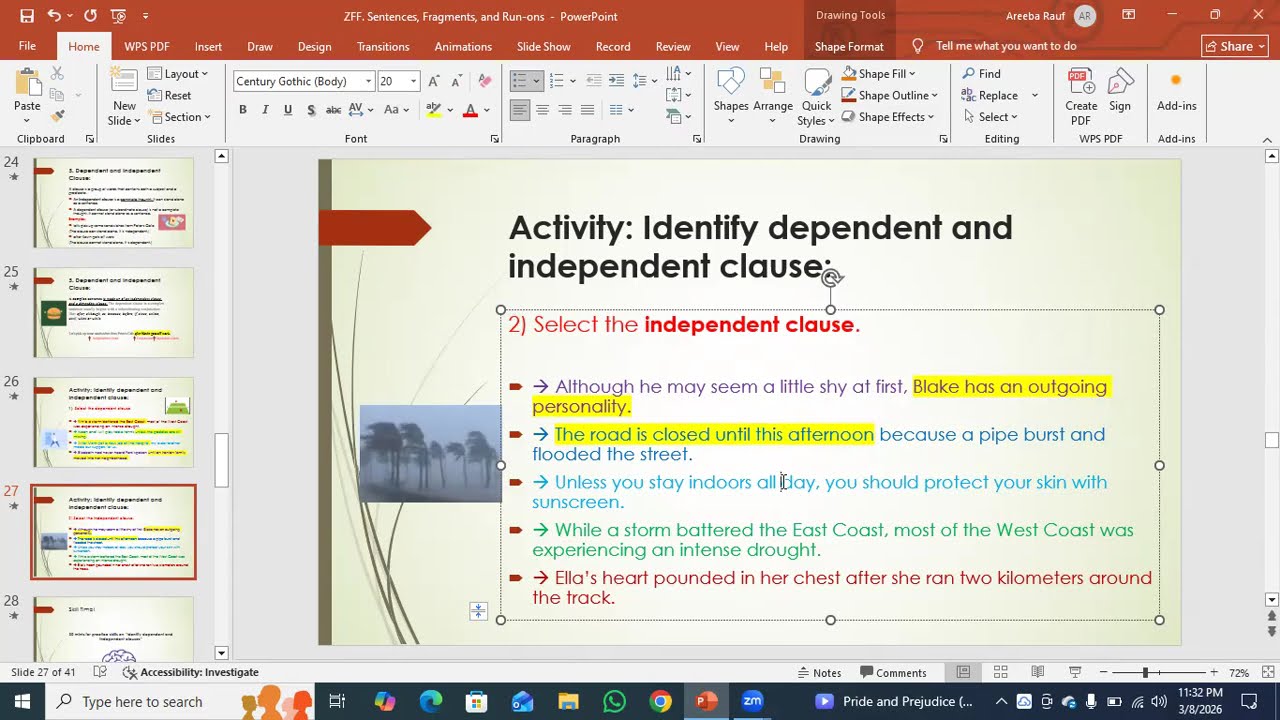
Task: Click the zoom slider handle
Action: 1145,672
